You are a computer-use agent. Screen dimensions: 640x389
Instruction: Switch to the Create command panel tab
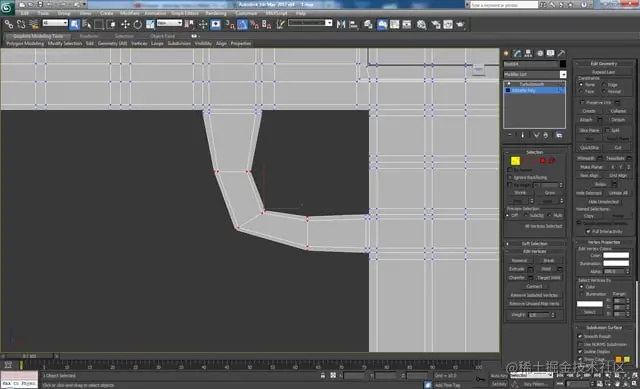[x=507, y=53]
